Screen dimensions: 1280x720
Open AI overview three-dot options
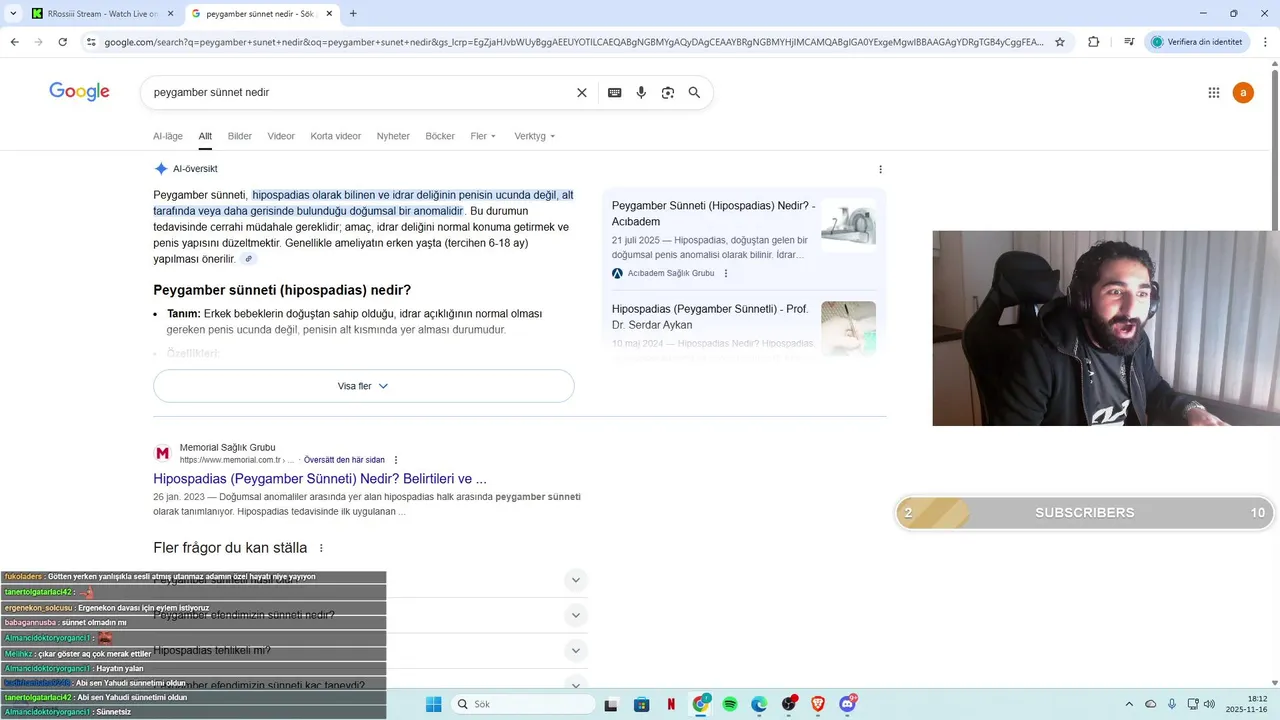click(x=880, y=169)
